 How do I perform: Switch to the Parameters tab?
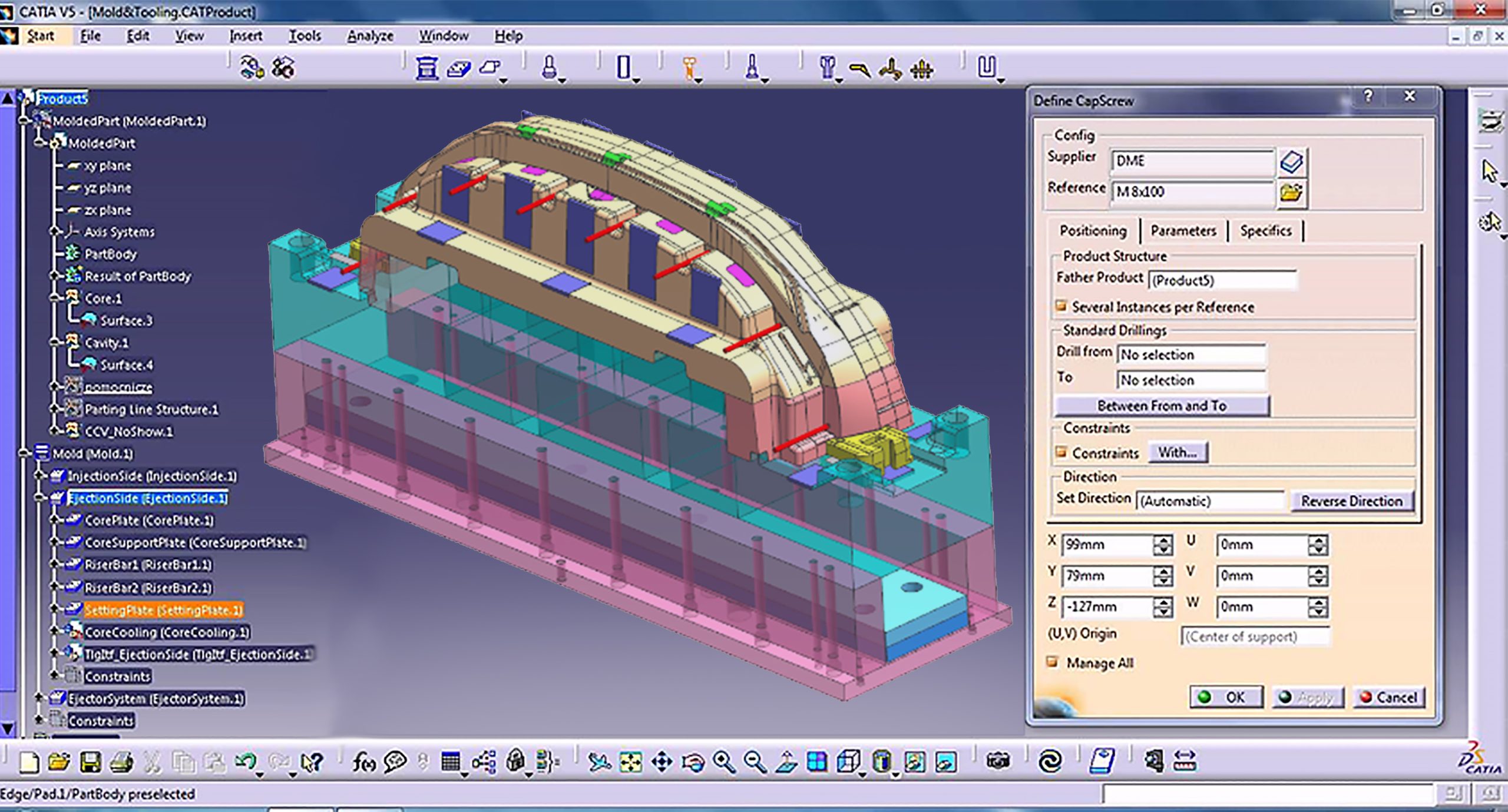(x=1183, y=231)
